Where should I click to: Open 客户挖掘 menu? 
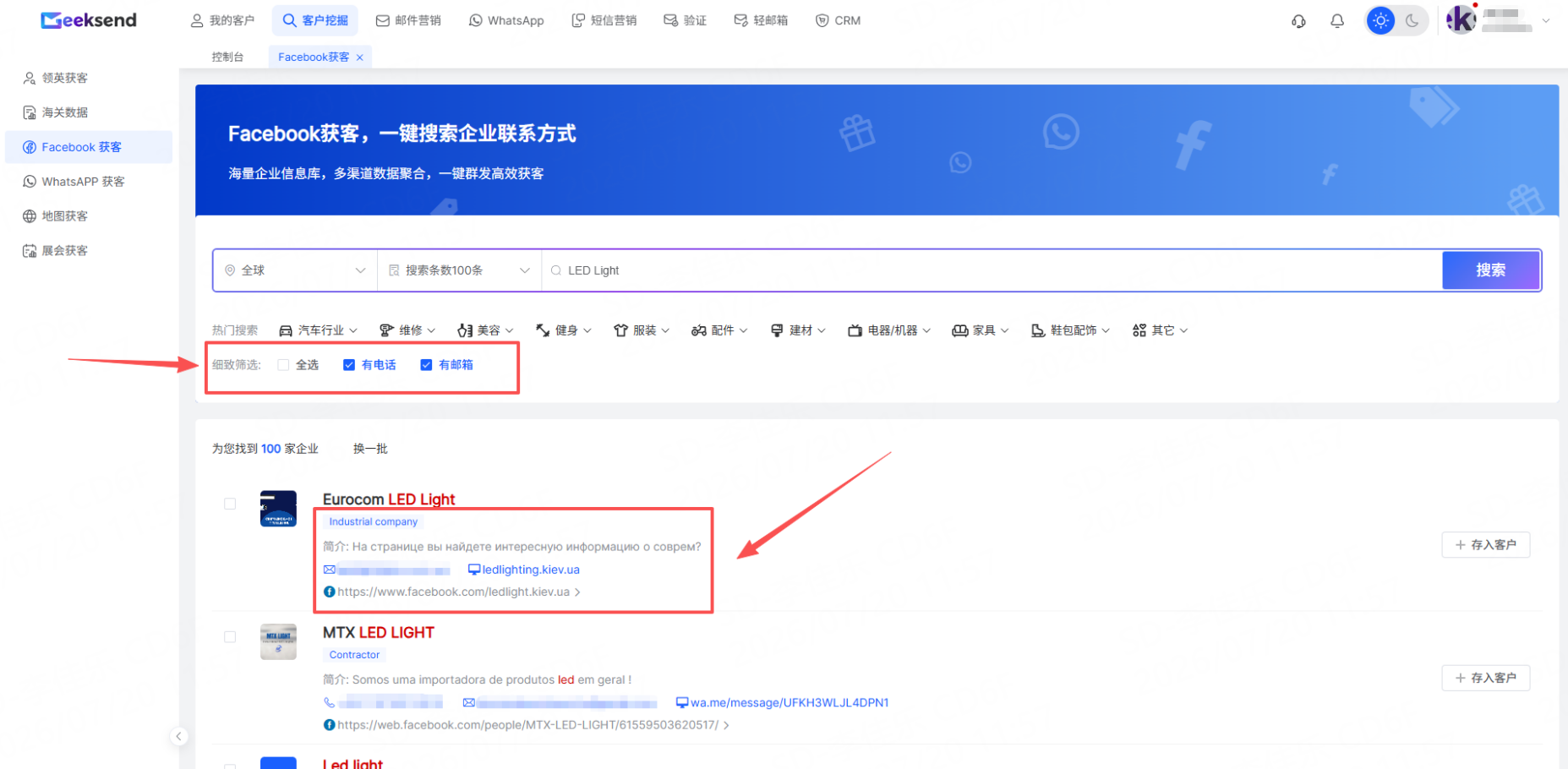315,20
